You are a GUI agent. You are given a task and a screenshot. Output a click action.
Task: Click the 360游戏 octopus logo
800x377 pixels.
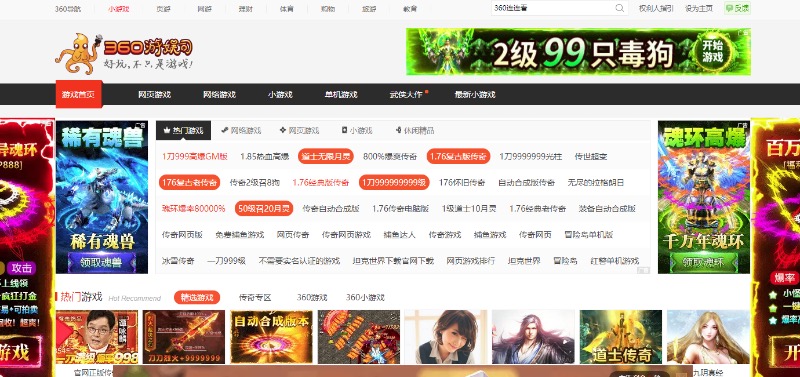coord(124,54)
